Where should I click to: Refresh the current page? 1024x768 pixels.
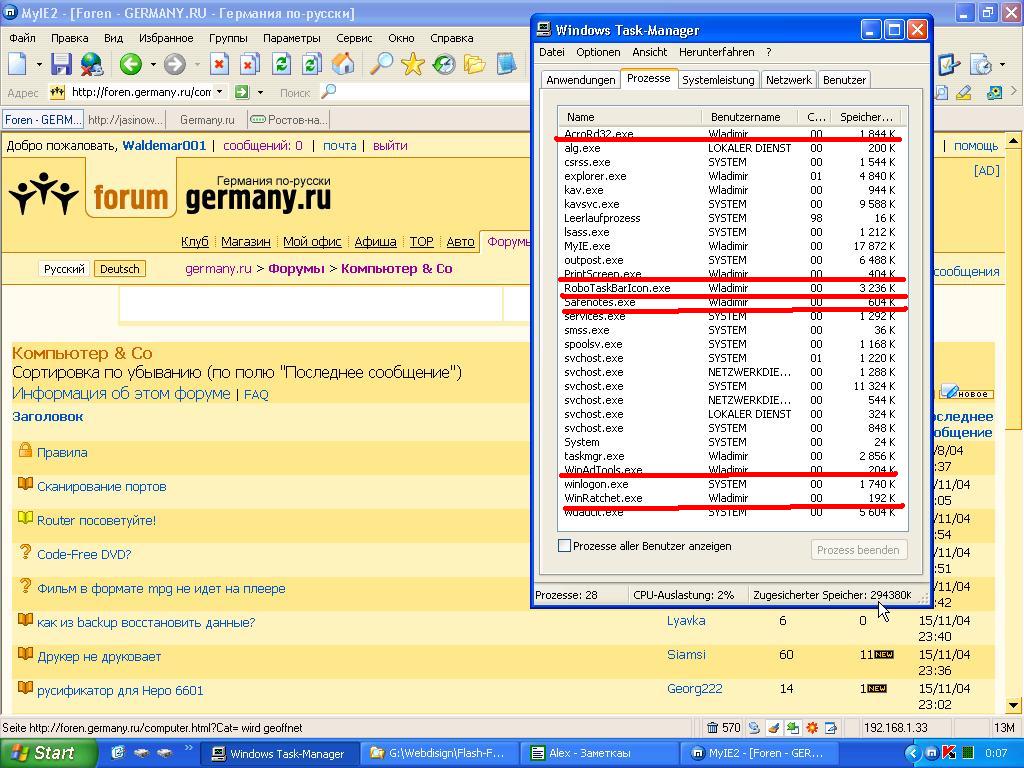pos(281,64)
